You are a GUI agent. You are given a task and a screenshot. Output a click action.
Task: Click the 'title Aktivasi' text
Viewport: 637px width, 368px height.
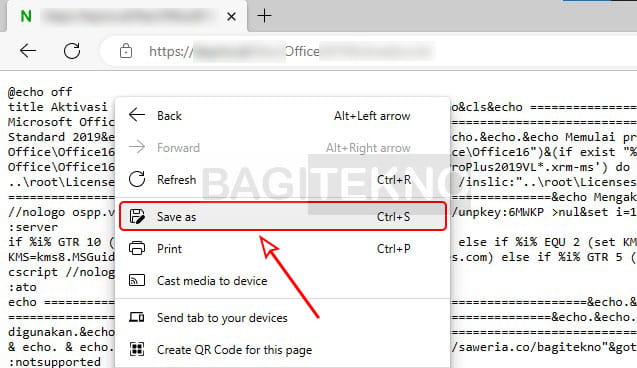58,107
